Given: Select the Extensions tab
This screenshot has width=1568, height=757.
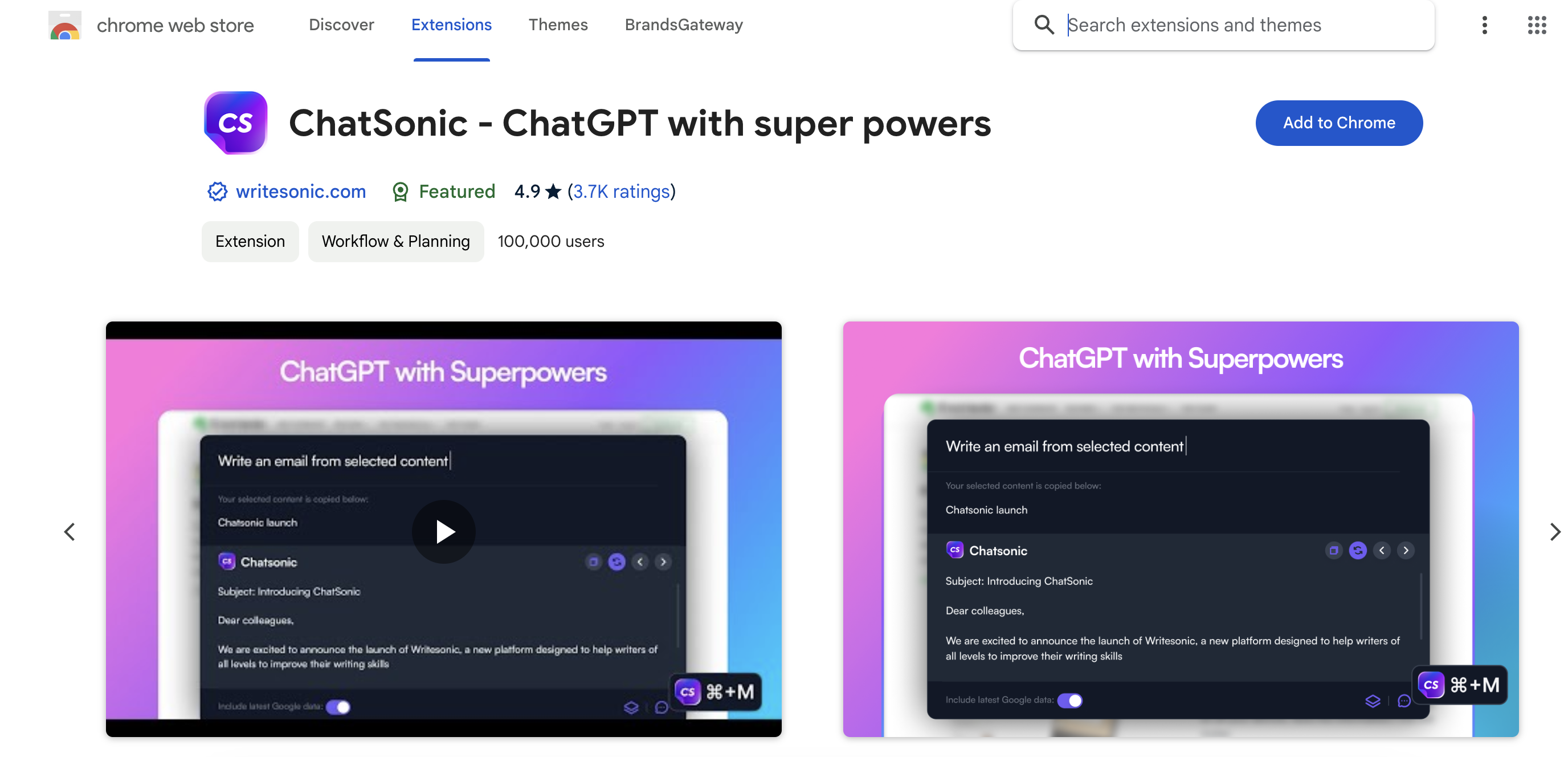Looking at the screenshot, I should click(452, 25).
